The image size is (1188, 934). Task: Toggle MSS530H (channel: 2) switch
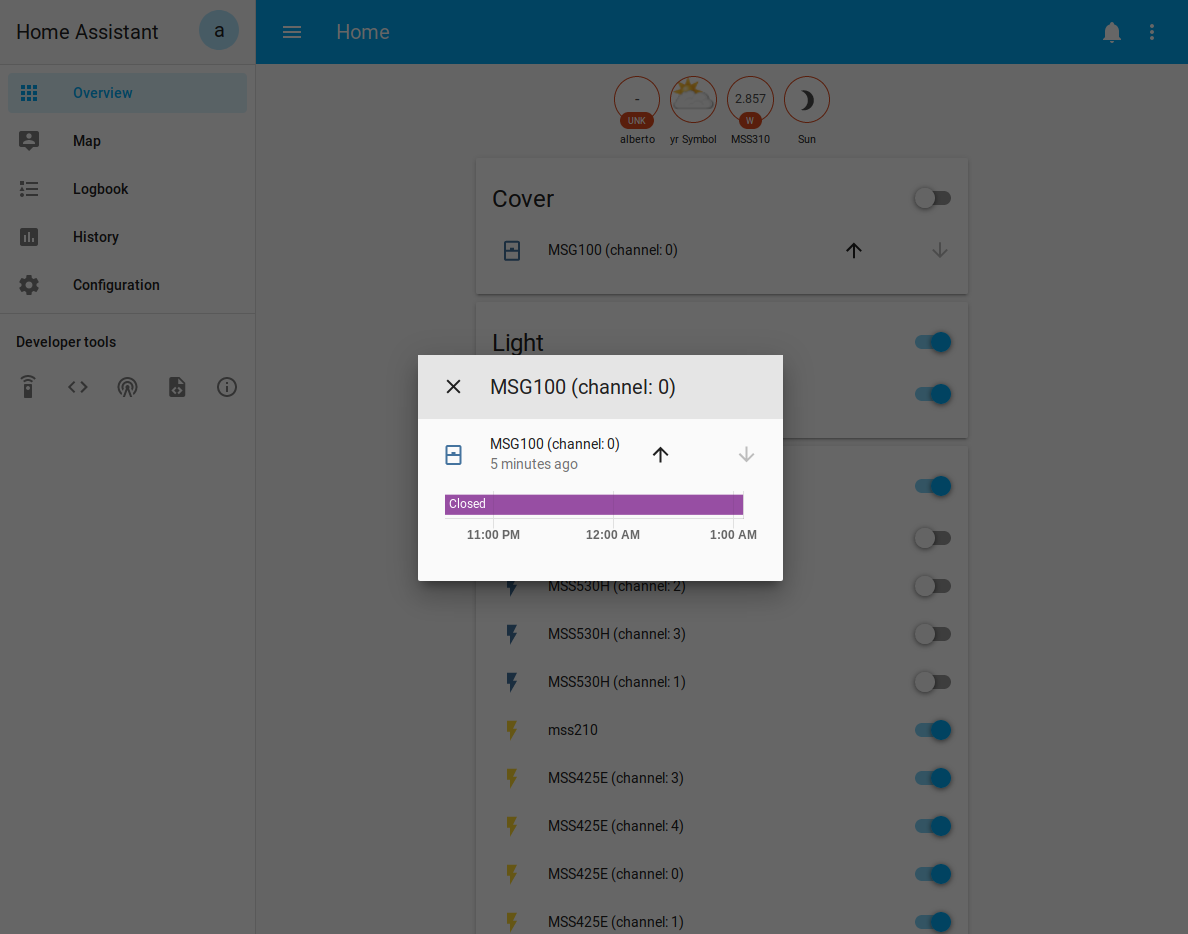point(933,586)
